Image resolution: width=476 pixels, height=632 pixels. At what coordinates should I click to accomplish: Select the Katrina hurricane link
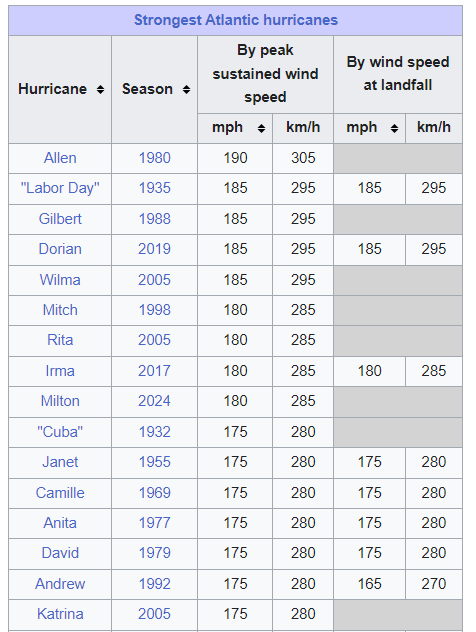click(x=60, y=614)
